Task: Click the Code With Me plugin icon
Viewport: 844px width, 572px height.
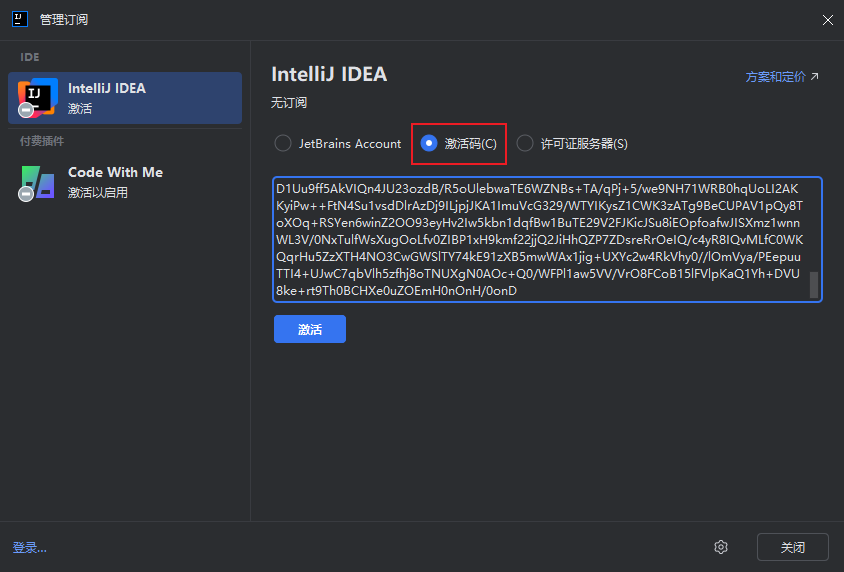Action: coord(37,183)
